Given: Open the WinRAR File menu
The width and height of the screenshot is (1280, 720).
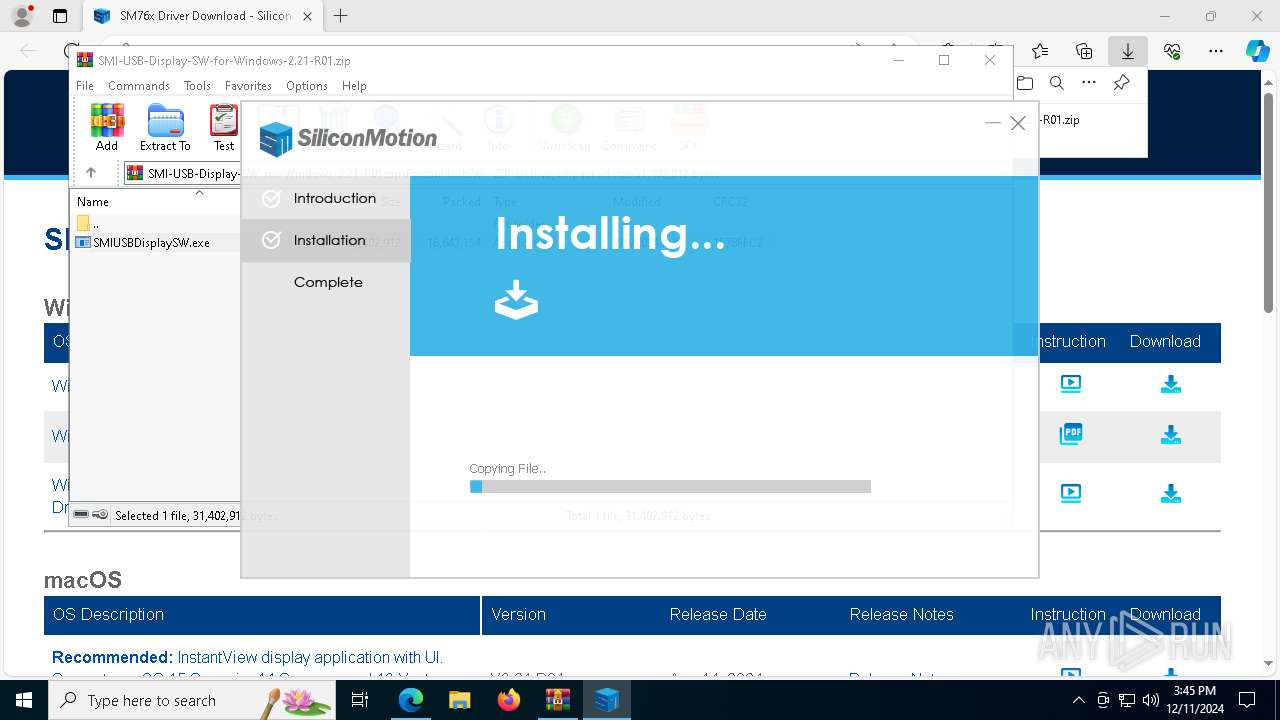Looking at the screenshot, I should 85,86.
